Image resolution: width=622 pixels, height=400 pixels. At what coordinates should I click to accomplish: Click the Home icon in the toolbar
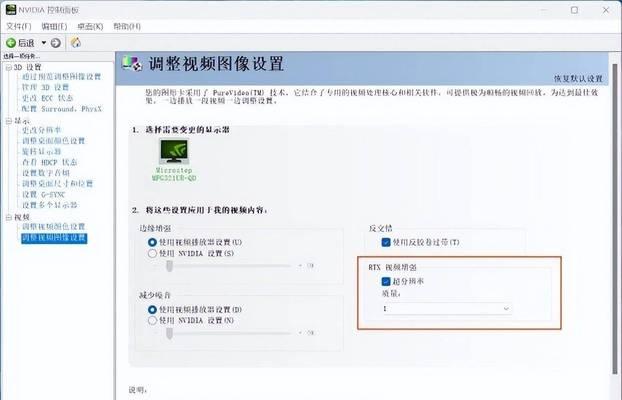75,42
